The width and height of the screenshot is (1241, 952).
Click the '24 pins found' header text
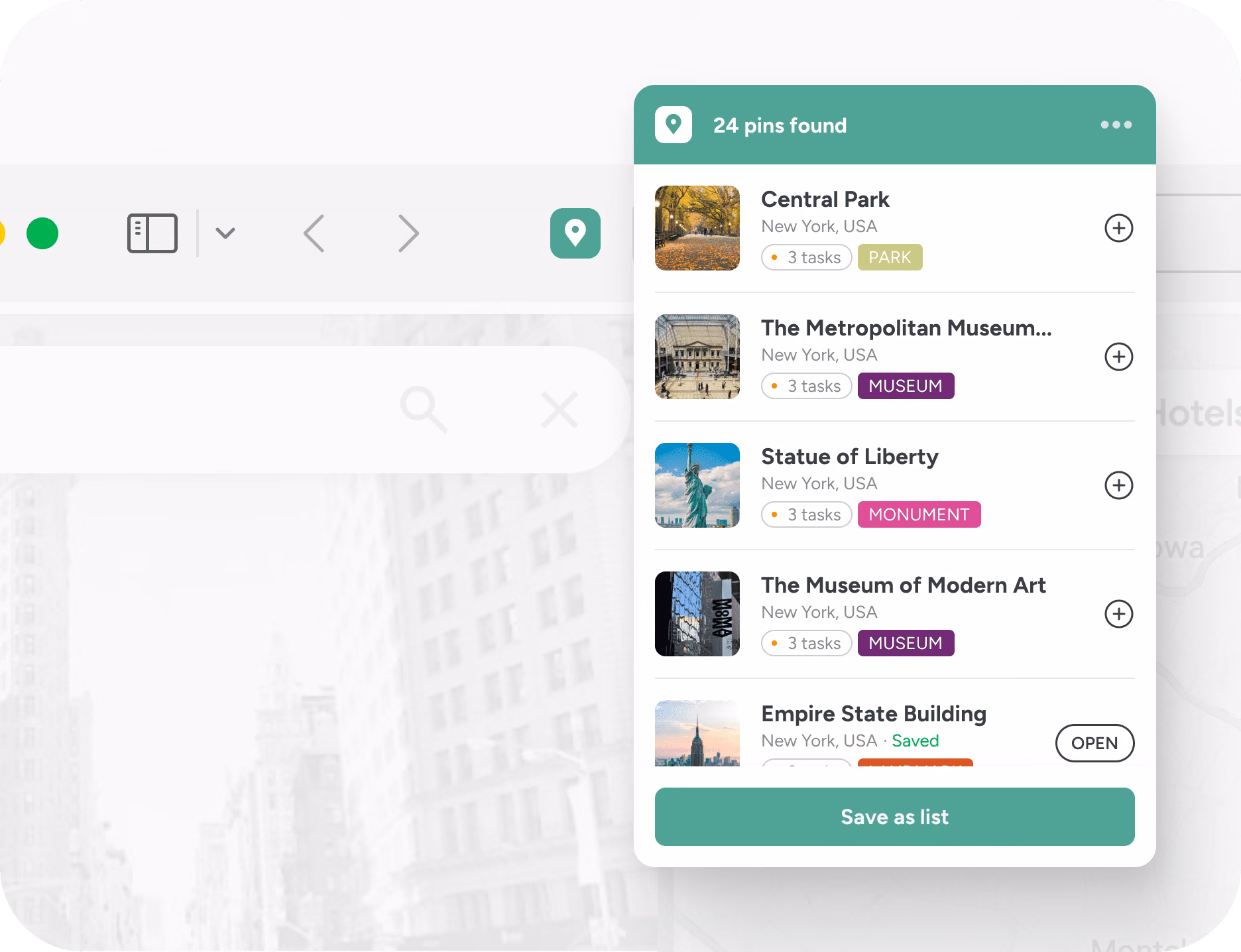[780, 125]
